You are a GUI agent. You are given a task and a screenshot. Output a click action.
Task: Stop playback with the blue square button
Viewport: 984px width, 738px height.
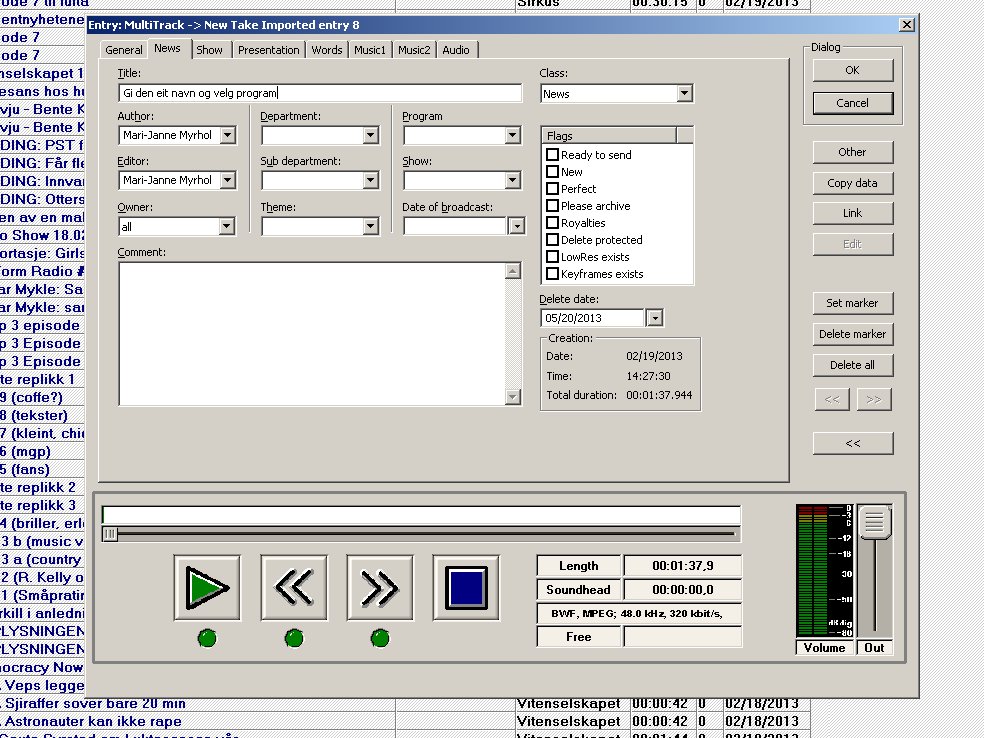coord(466,587)
